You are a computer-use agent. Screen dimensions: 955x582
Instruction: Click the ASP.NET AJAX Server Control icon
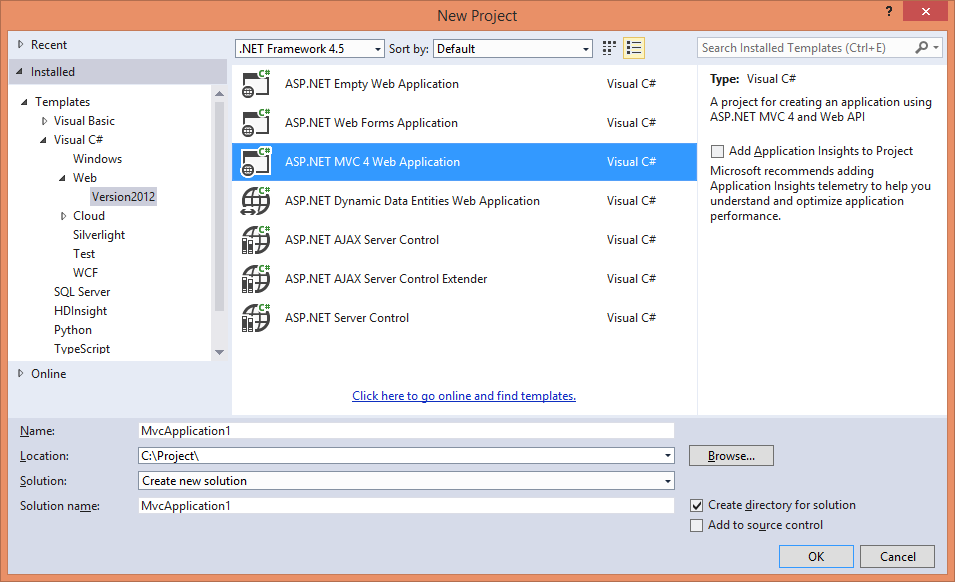coord(256,240)
